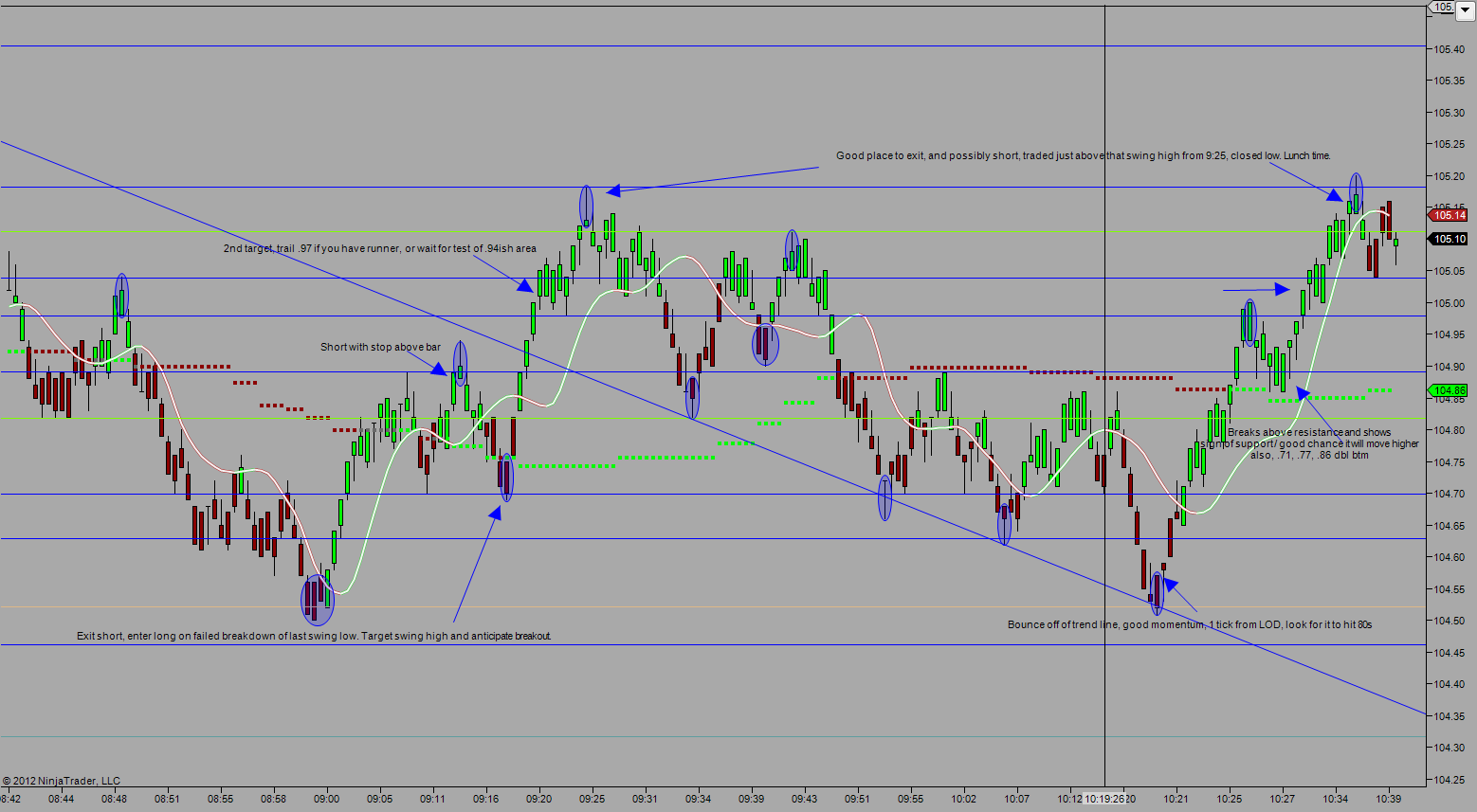
Task: Click the 104.35 price axis label
Action: (x=1449, y=716)
